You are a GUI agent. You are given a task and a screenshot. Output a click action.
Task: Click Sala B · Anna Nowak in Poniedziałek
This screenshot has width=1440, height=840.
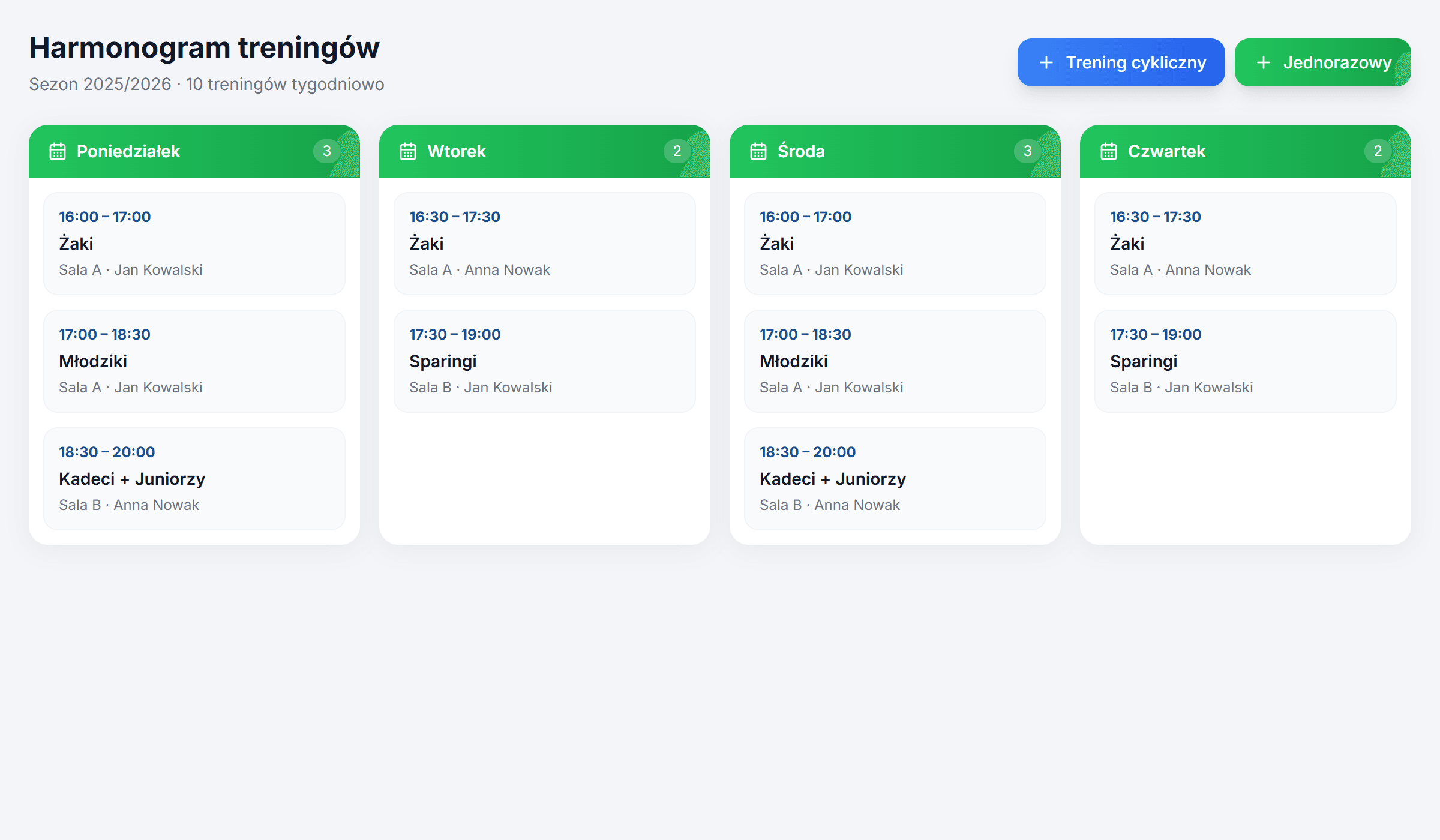(x=129, y=505)
